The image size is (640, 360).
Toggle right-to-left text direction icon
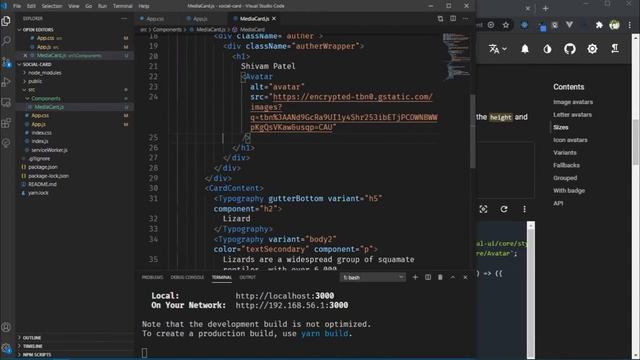tap(615, 49)
